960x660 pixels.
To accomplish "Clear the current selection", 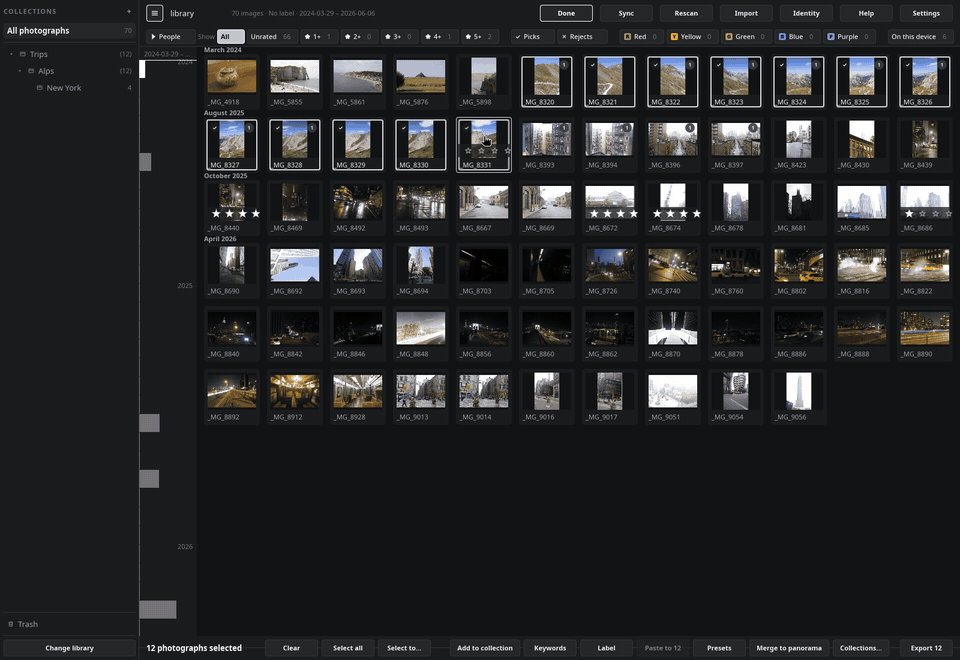I will tap(291, 648).
